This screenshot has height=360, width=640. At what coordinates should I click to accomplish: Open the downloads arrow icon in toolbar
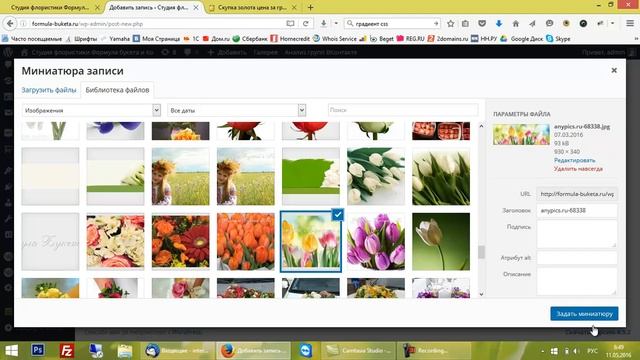click(x=323, y=24)
